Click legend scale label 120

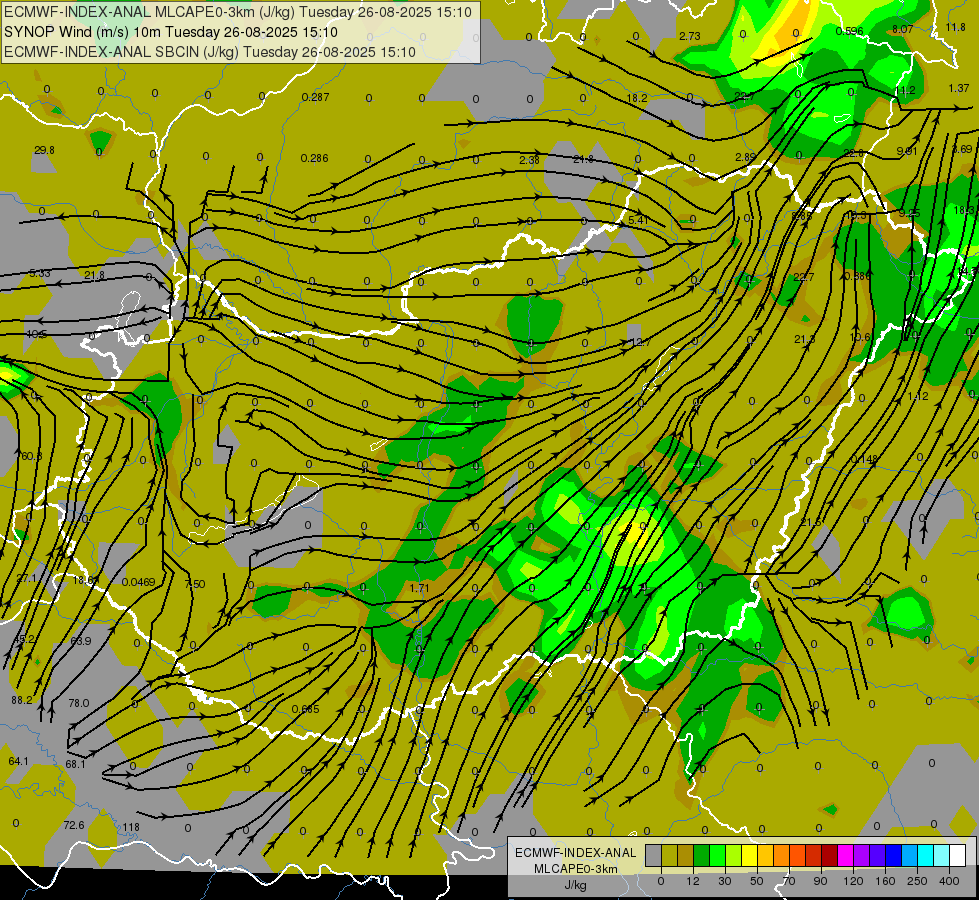[x=853, y=881]
